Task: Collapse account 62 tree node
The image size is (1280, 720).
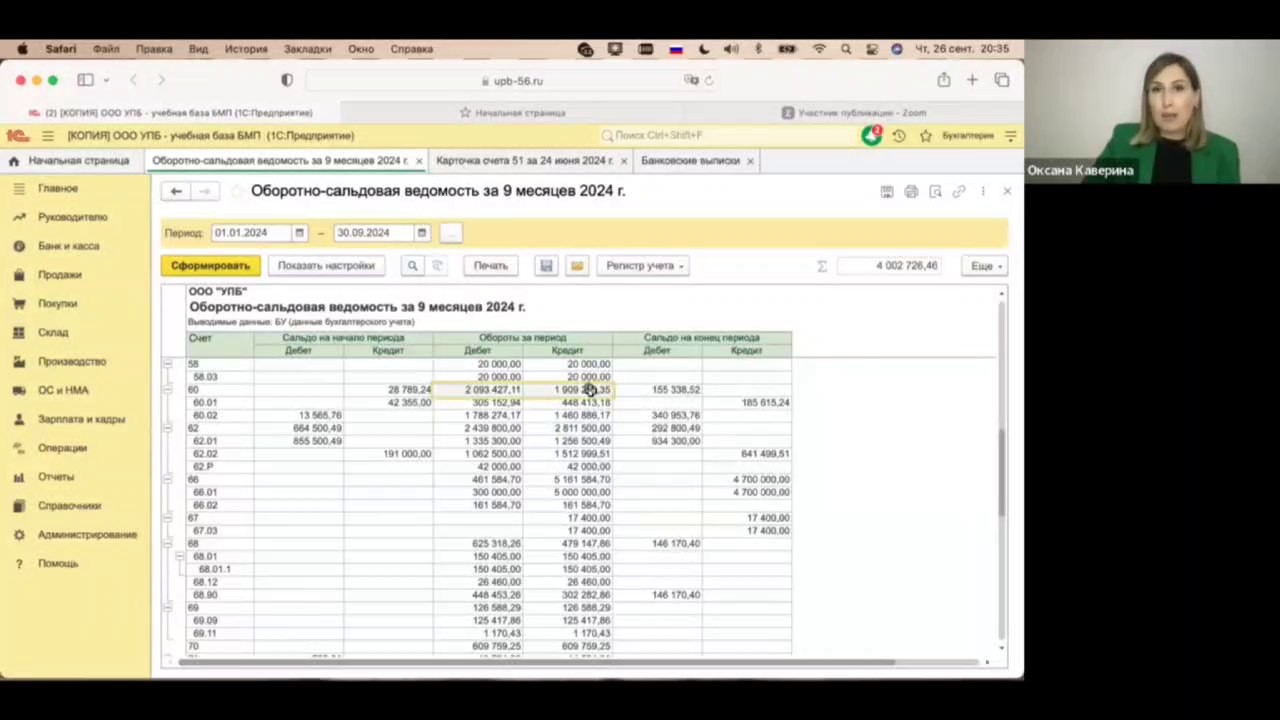Action: [x=167, y=428]
